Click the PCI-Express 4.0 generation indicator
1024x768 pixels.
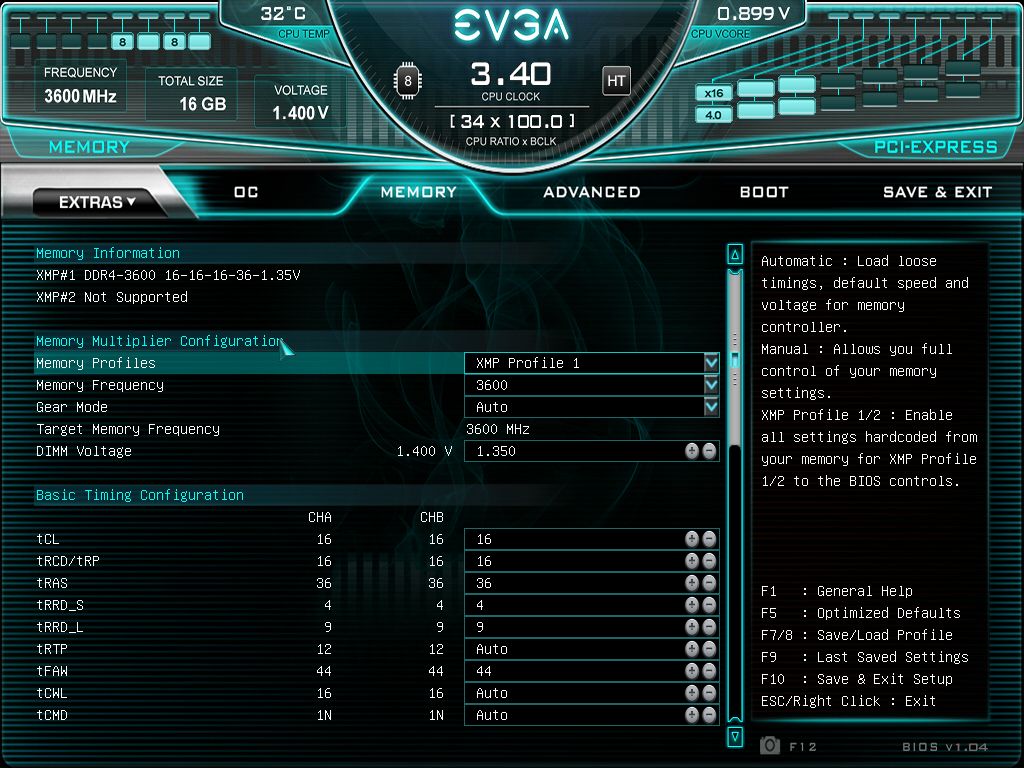(713, 115)
